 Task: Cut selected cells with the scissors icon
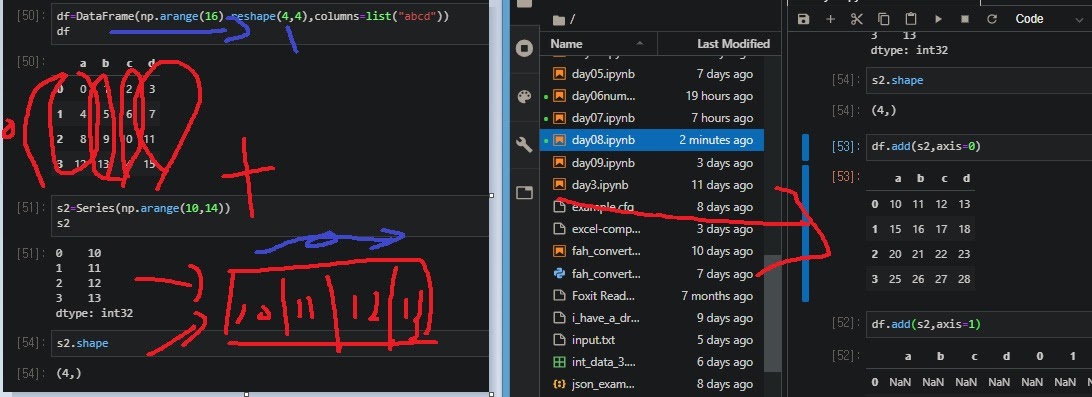click(x=857, y=19)
